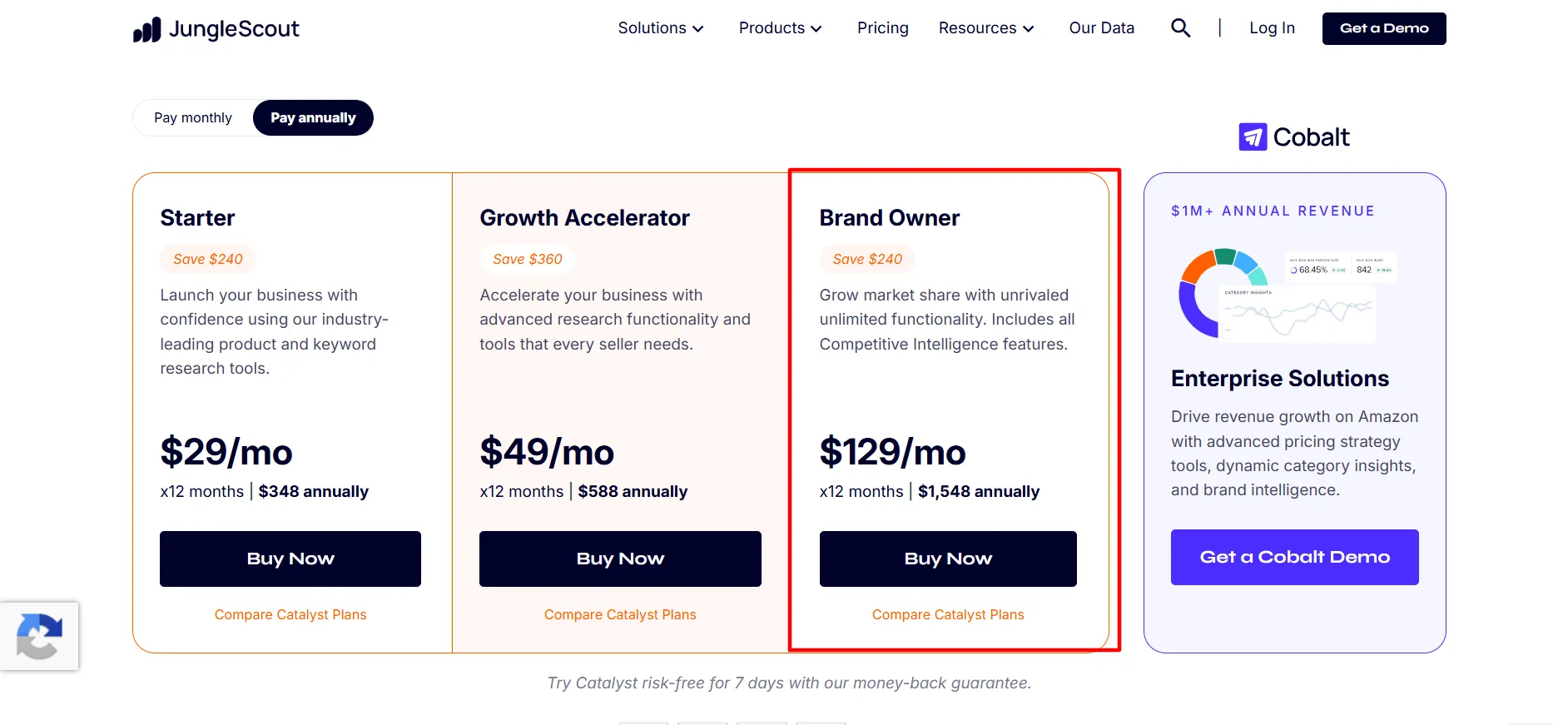
Task: Select the Pay annually billing option
Action: [313, 118]
